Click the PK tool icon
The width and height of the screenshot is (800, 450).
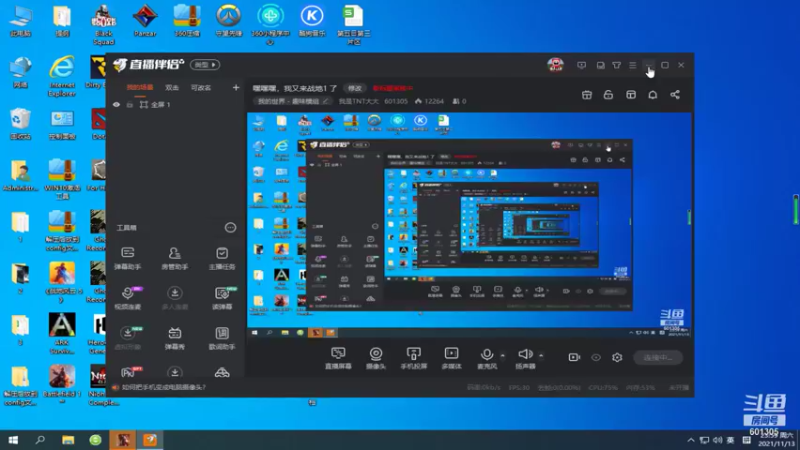[x=130, y=372]
